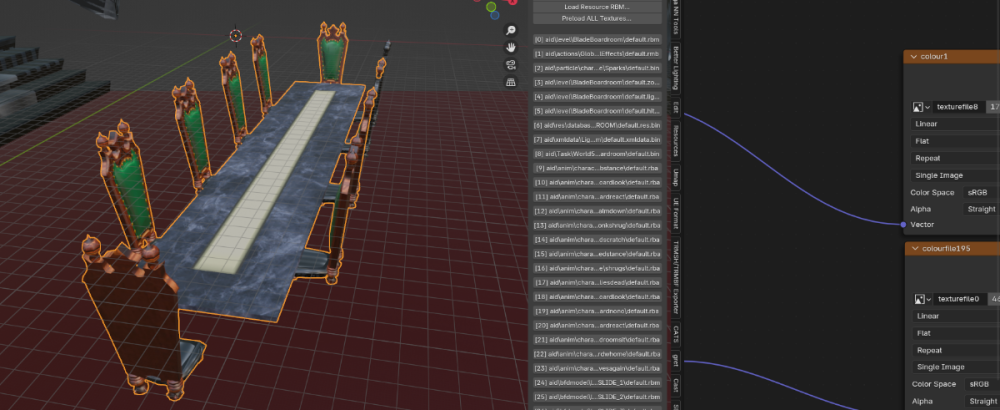The width and height of the screenshot is (1000, 410).
Task: Select resource [5] BladeBoardroom default.hit...
Action: click(597, 111)
